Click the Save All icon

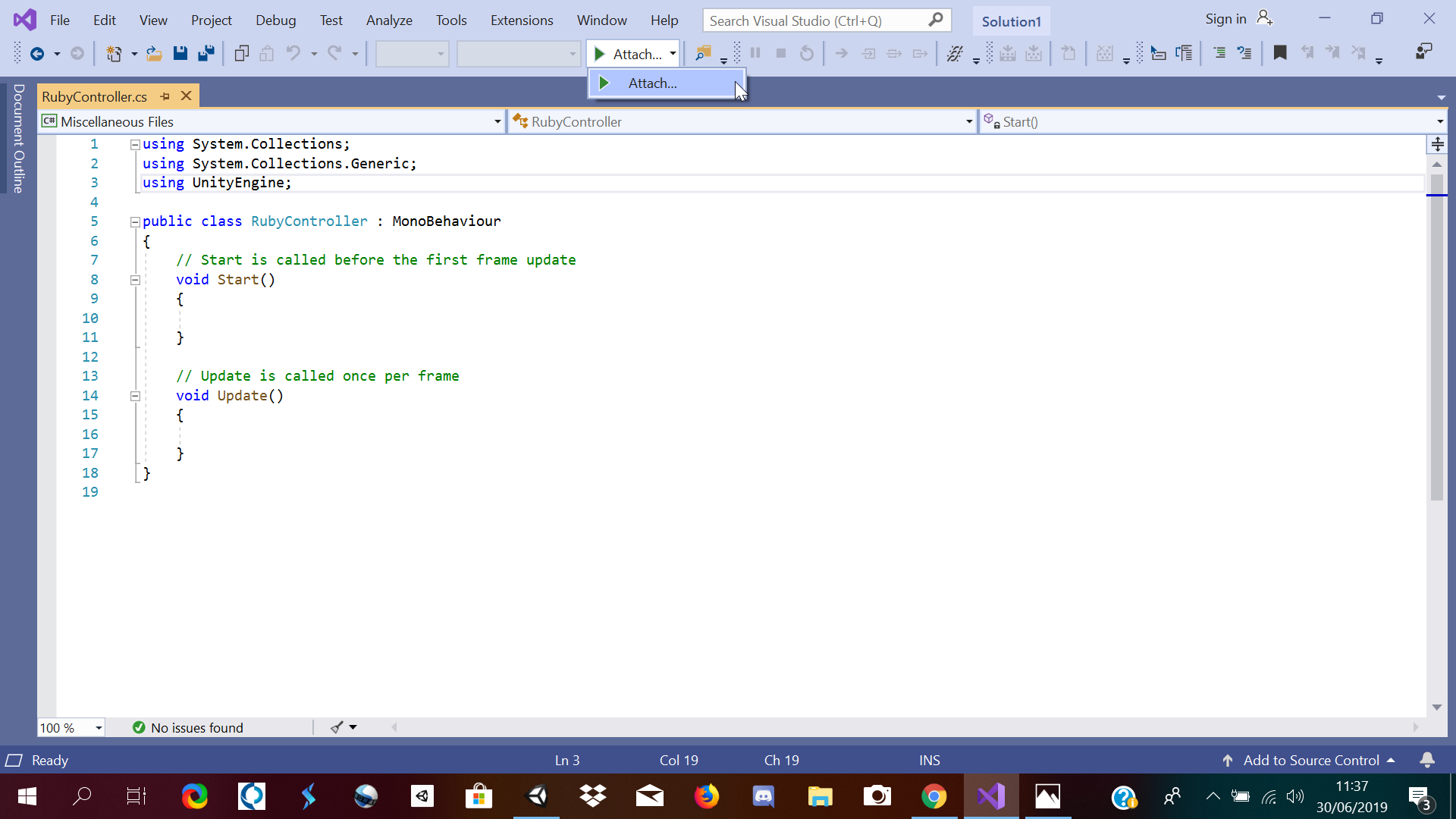point(206,54)
